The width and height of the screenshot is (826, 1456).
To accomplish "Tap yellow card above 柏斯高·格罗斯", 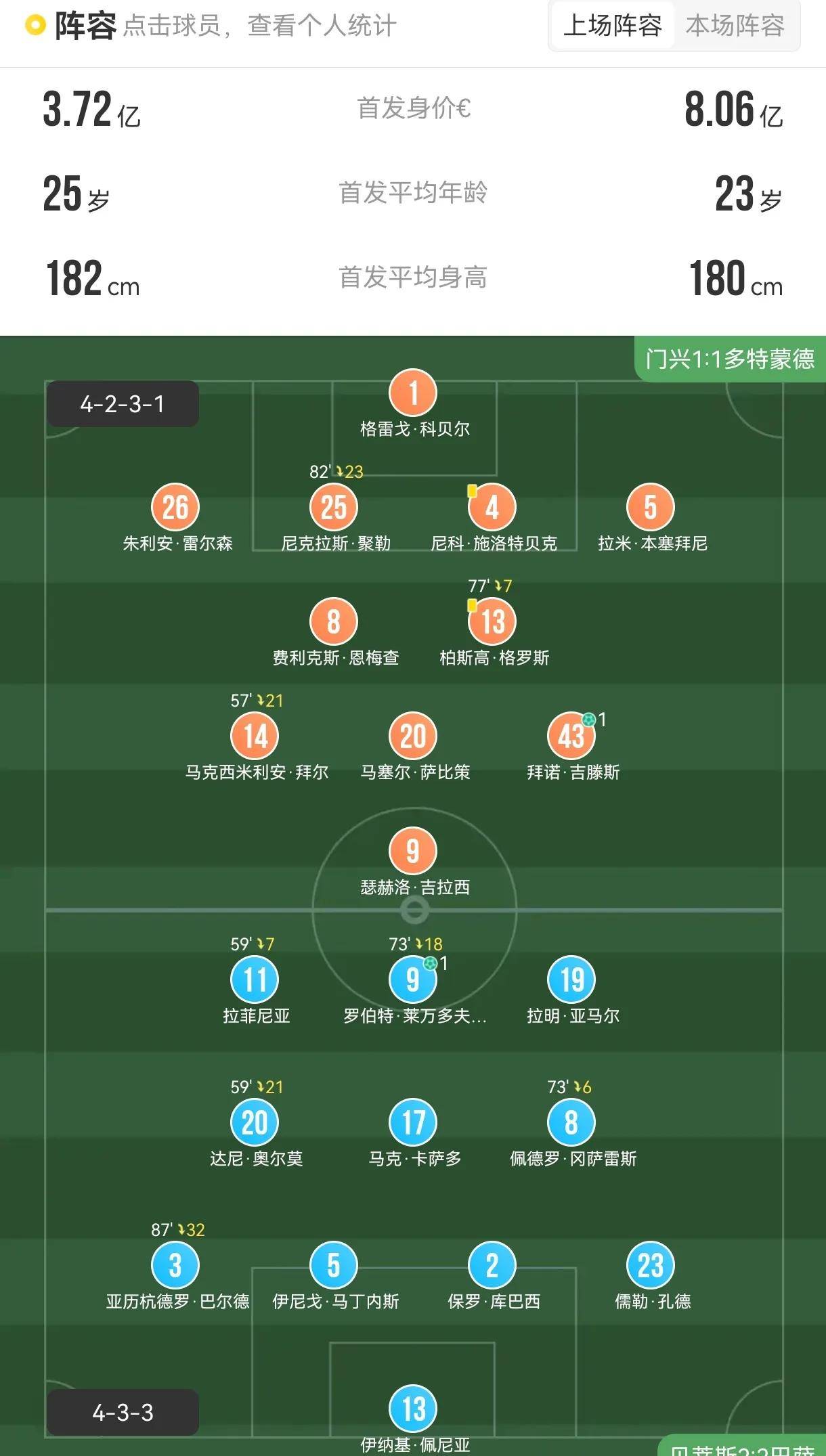I will (472, 603).
